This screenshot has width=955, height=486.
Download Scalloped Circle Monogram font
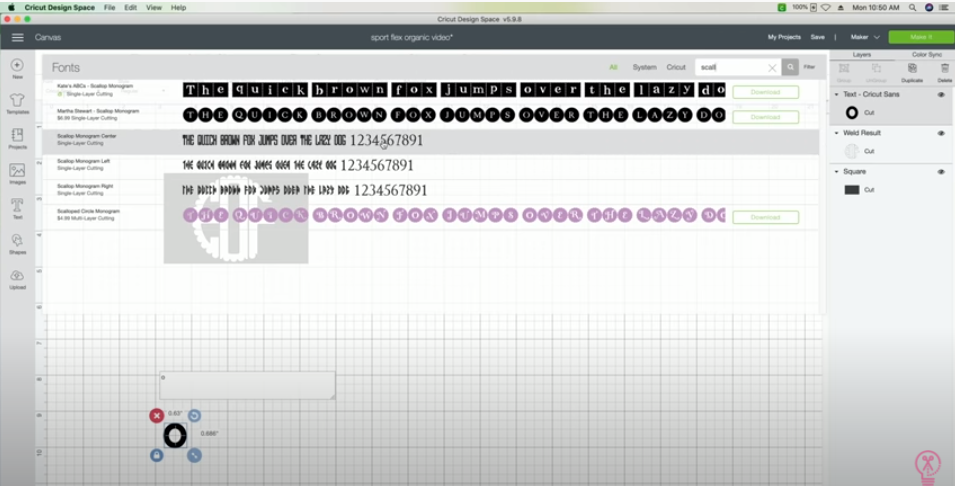tap(766, 217)
